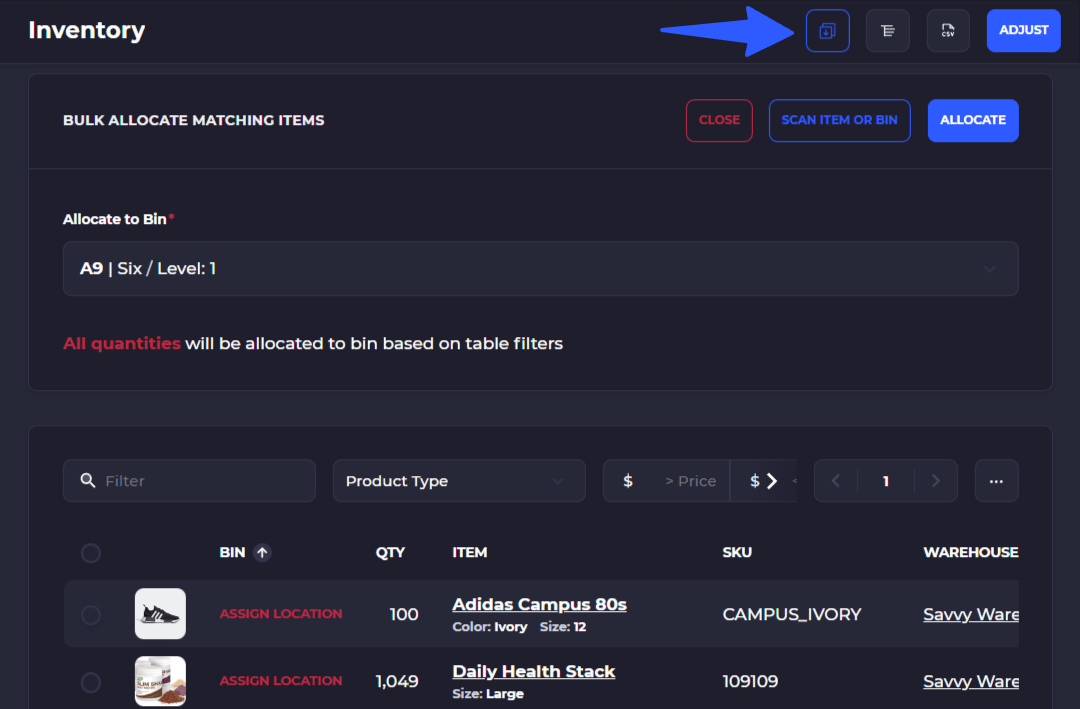Click SCAN ITEM OR BIN button
Screen dimensions: 1080x709
point(840,121)
